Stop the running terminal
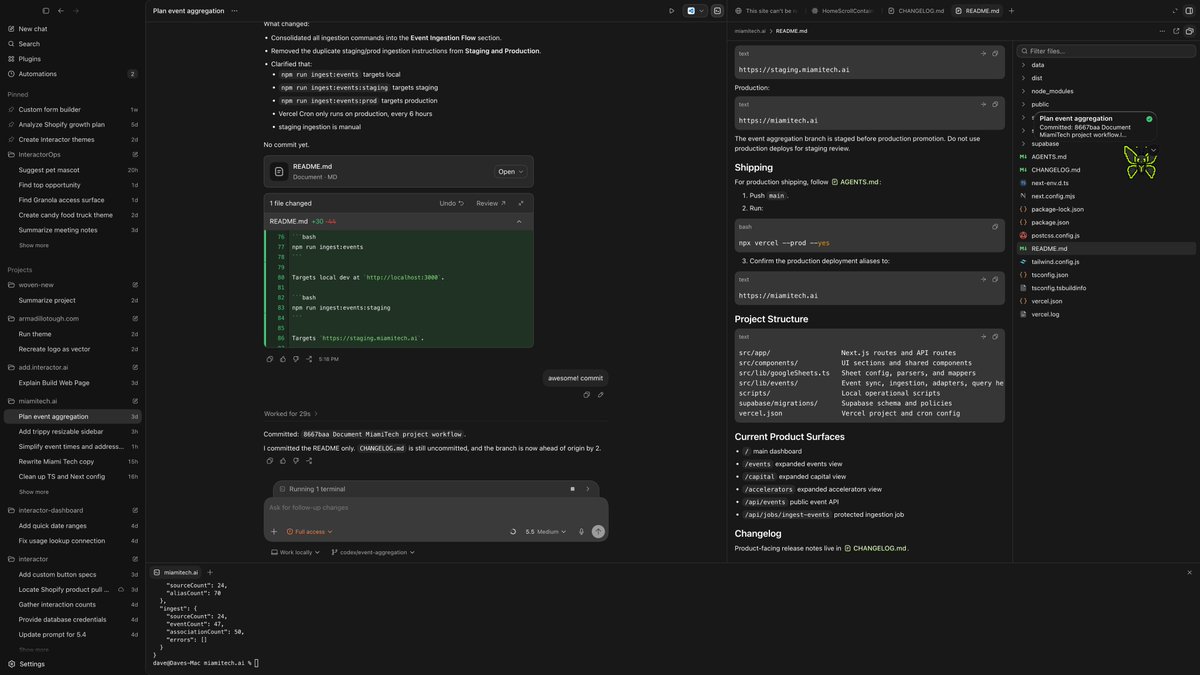The width and height of the screenshot is (1200, 675). pos(572,489)
